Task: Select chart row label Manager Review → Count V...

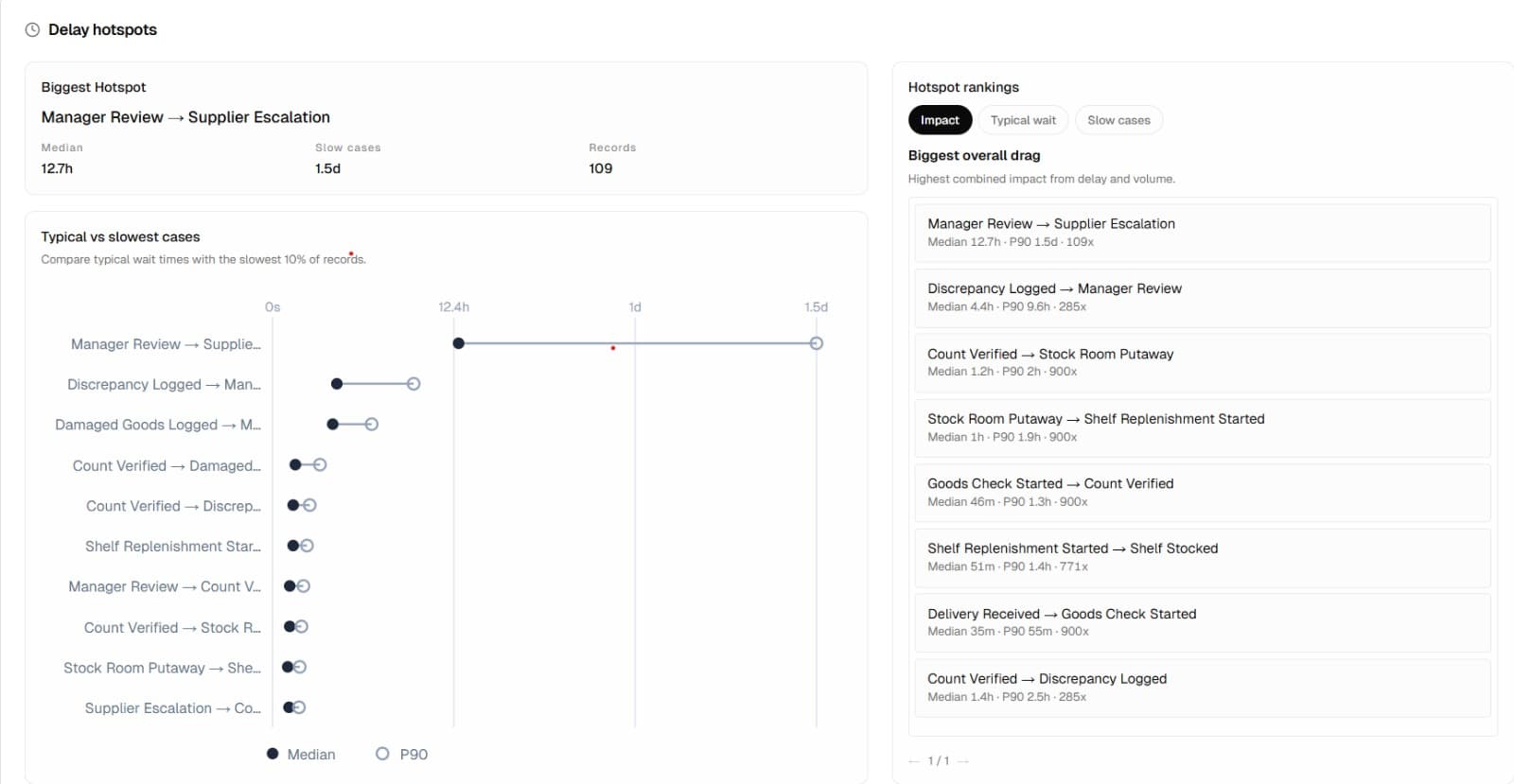Action: [x=165, y=587]
